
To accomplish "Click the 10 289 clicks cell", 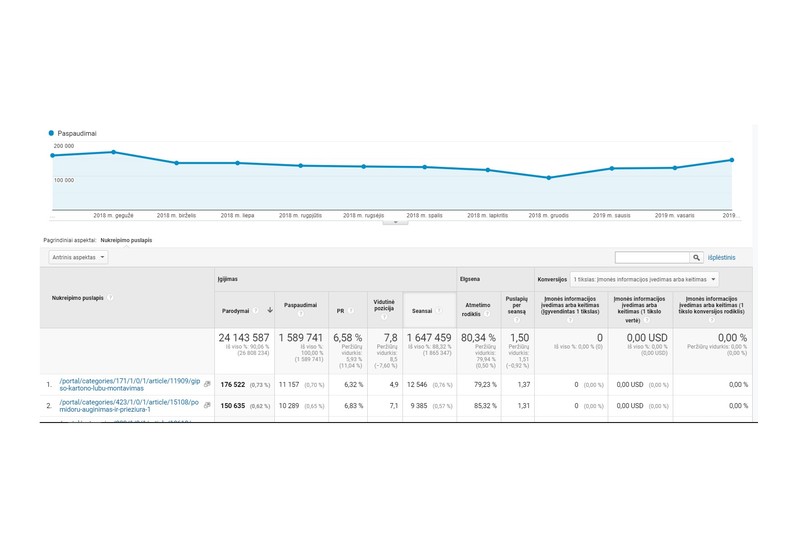I will tap(289, 406).
